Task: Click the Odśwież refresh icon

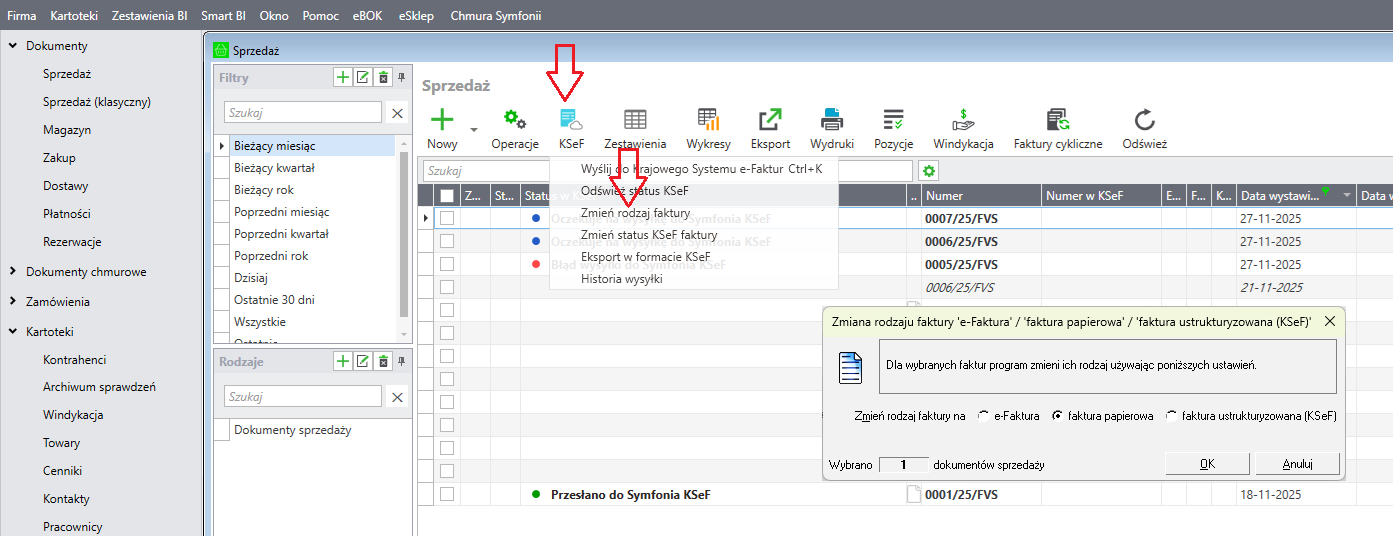Action: pos(1144,121)
